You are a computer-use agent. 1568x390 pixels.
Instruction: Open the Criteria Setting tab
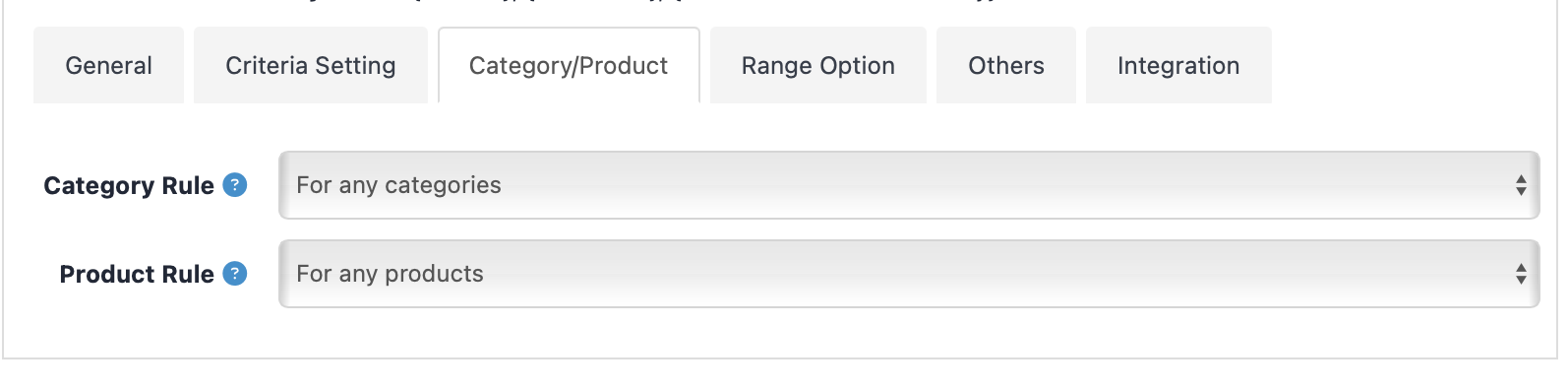tap(311, 66)
